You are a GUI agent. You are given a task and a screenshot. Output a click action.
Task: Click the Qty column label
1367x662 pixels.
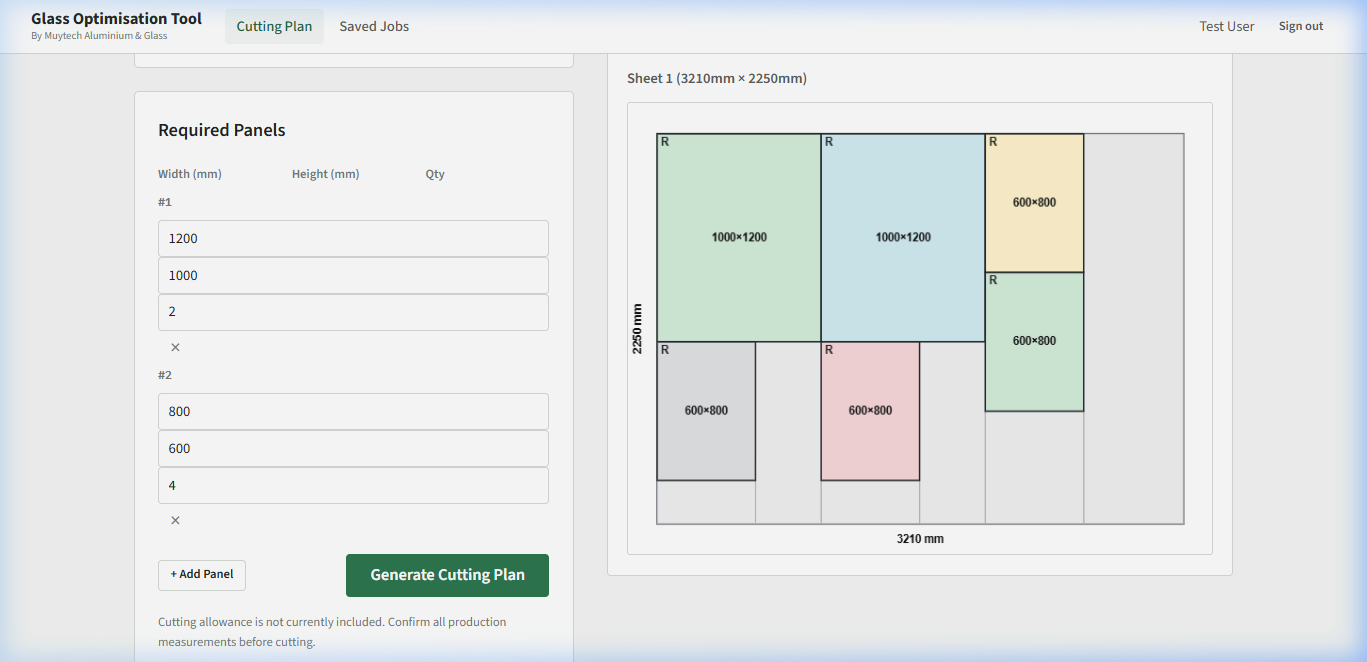(x=435, y=174)
